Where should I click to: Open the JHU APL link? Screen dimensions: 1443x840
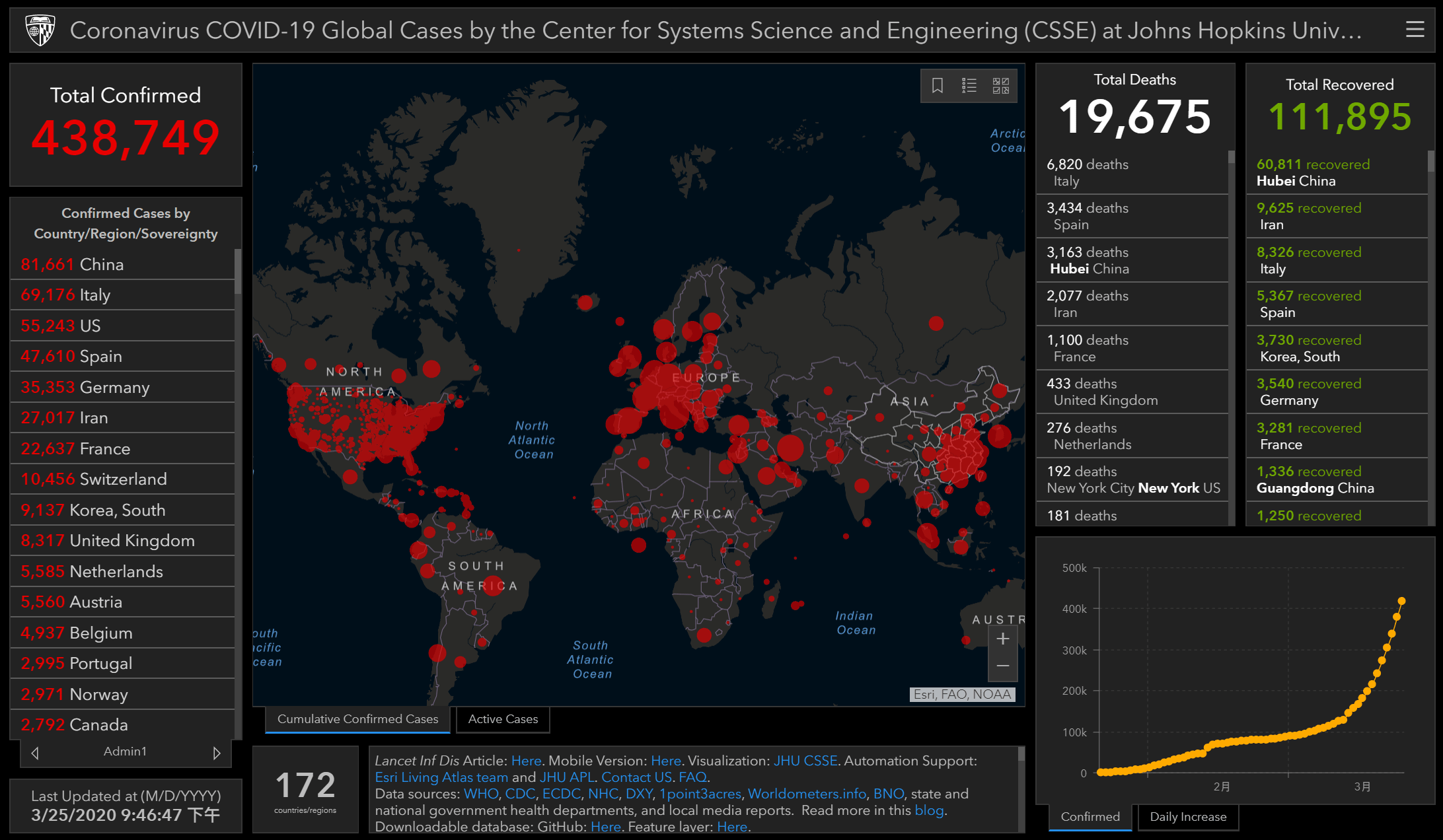(567, 777)
